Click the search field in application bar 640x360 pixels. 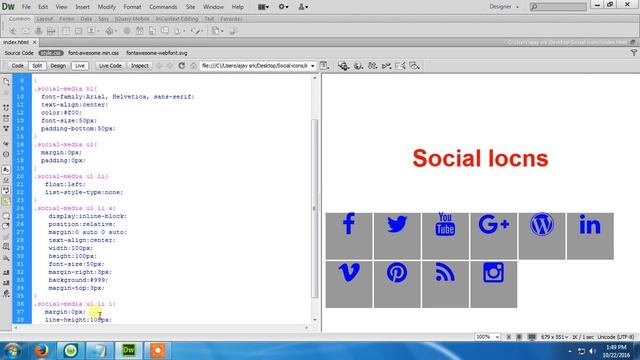pos(558,7)
